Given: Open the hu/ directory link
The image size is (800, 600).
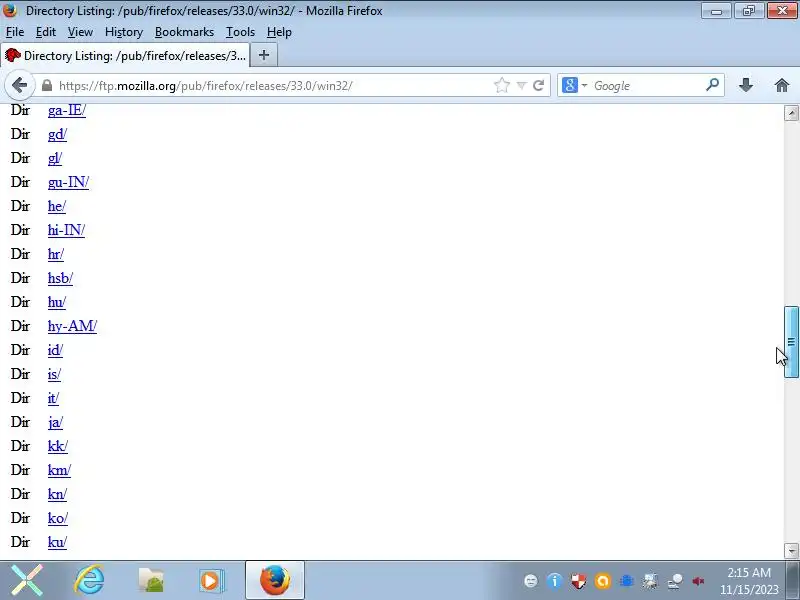Looking at the screenshot, I should [x=57, y=302].
